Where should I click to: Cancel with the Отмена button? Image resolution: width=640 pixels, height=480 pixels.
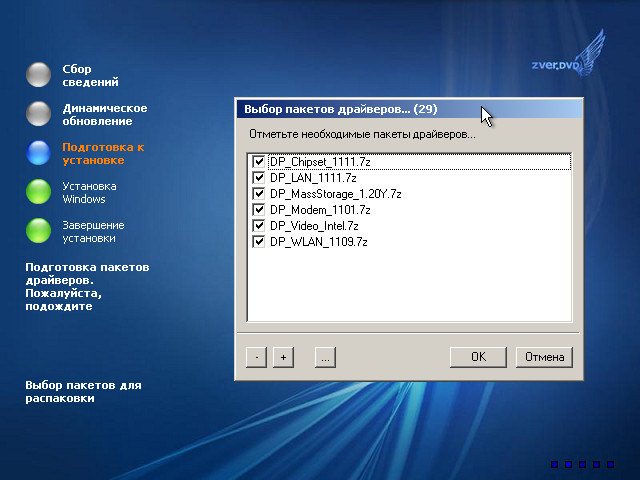[544, 357]
